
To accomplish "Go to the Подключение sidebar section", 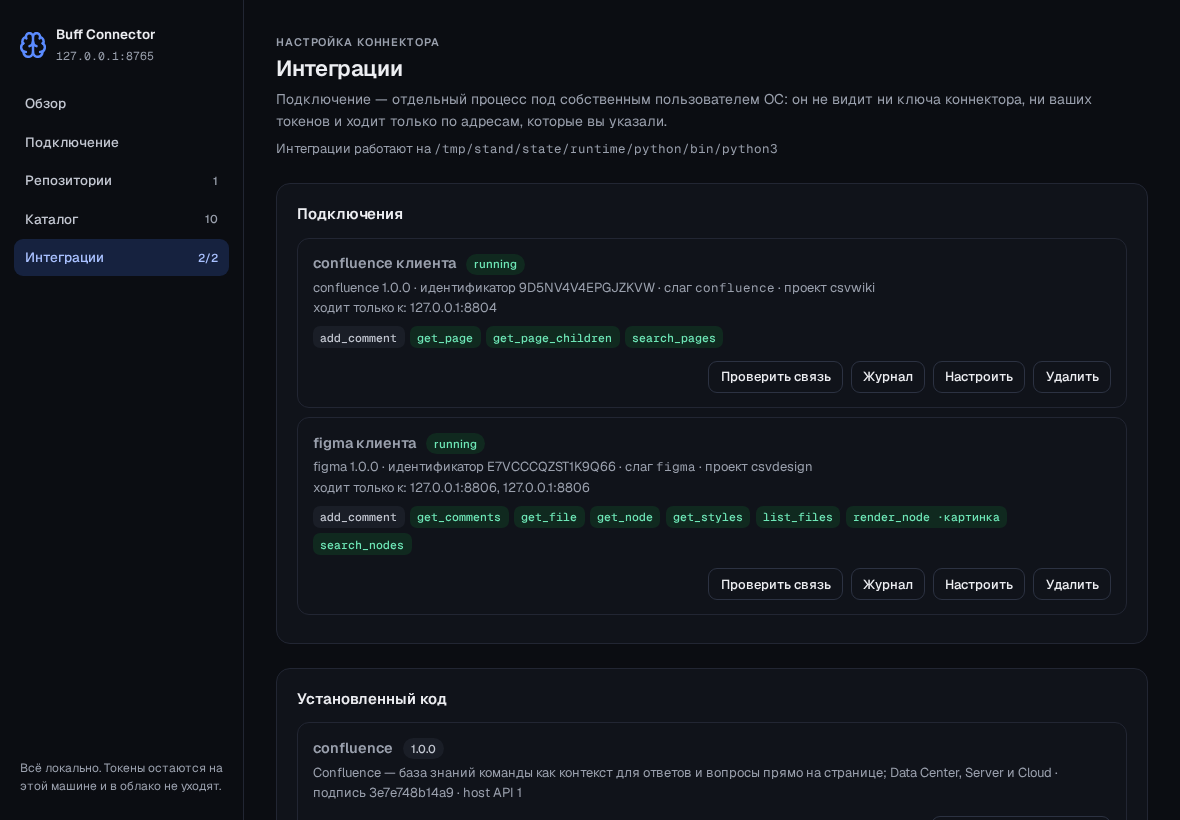I will (x=121, y=142).
